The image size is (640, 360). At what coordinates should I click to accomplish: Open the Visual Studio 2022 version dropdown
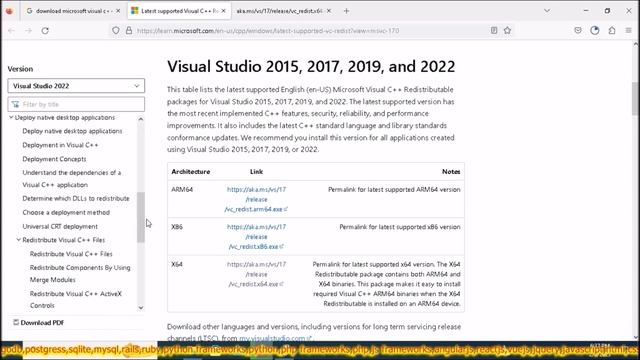[x=76, y=86]
